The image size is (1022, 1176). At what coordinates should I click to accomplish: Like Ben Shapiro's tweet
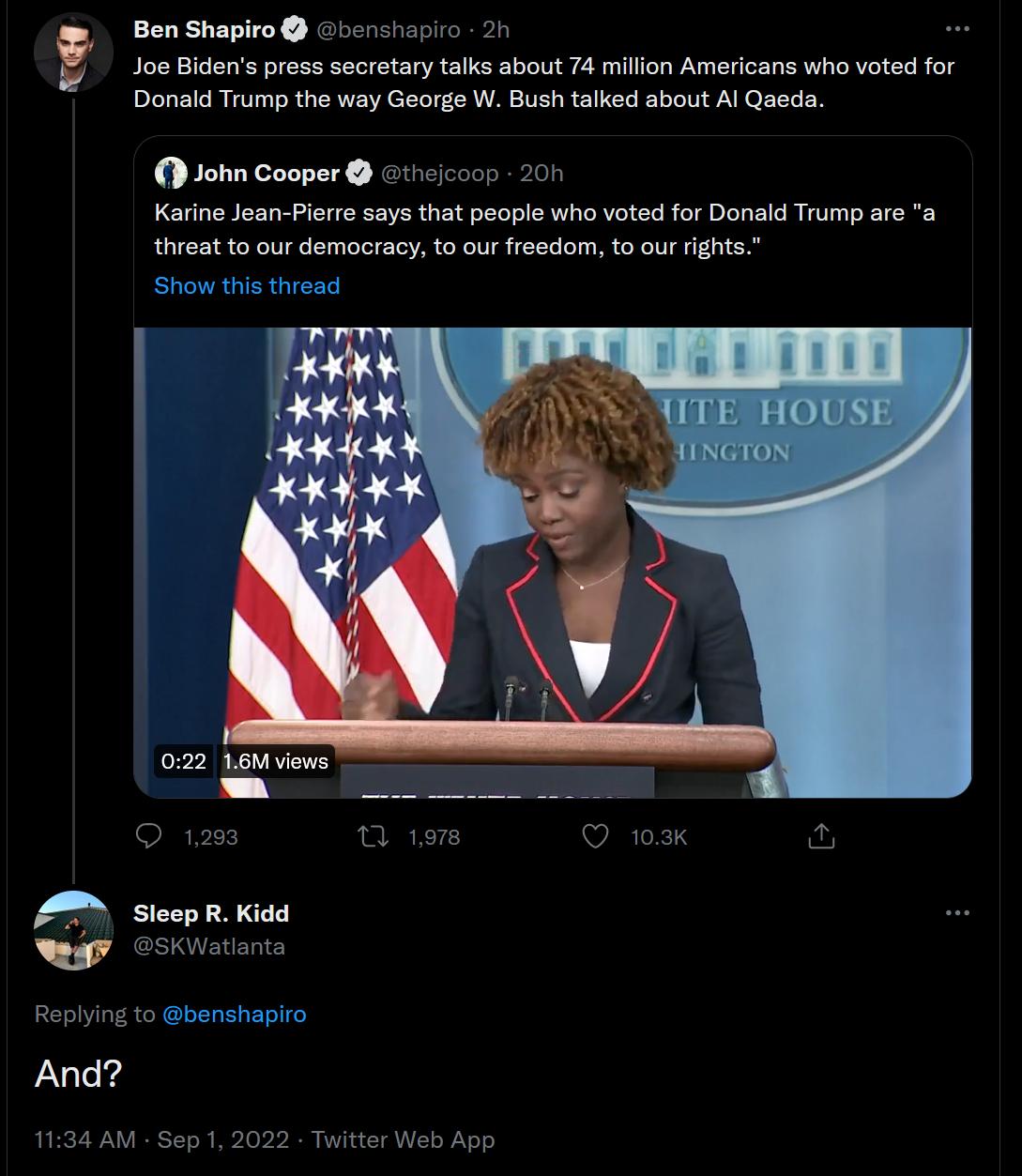(x=596, y=836)
